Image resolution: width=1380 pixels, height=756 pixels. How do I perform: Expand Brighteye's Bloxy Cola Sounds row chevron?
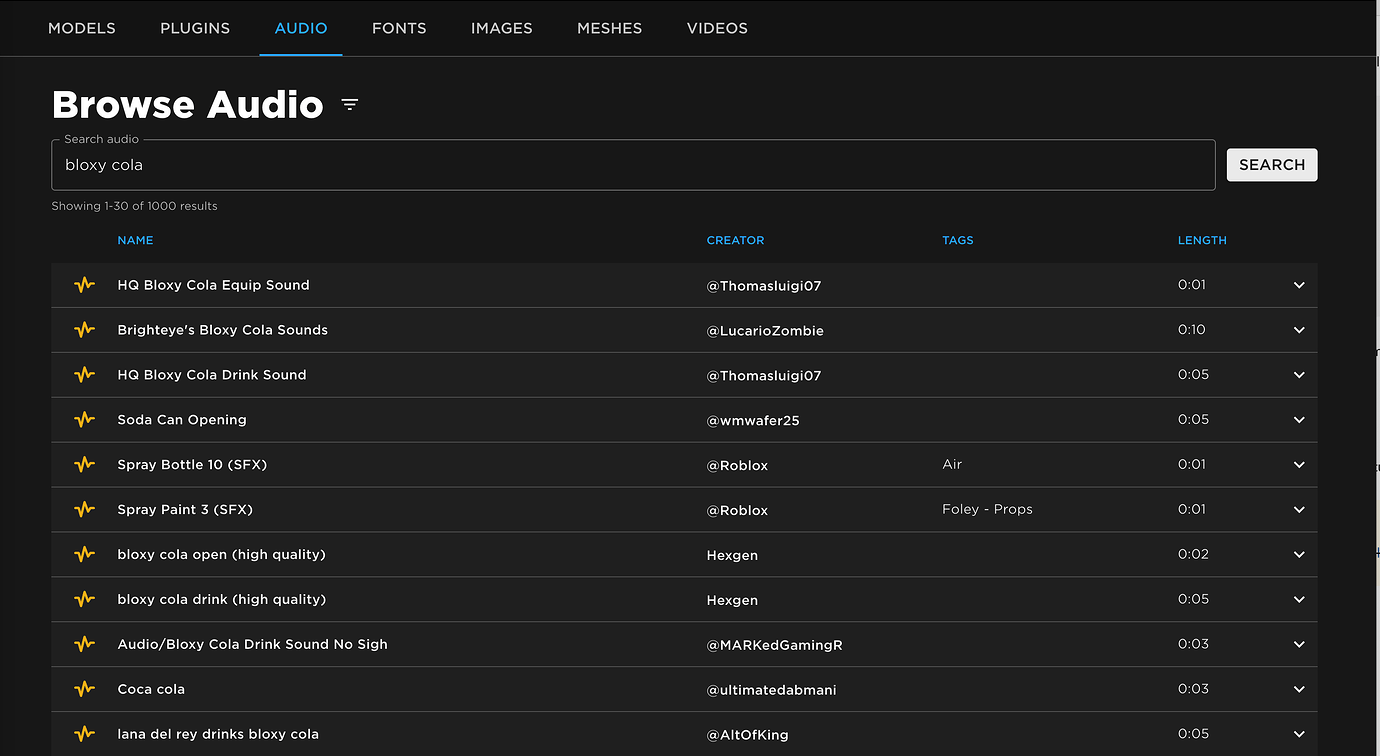coord(1299,330)
